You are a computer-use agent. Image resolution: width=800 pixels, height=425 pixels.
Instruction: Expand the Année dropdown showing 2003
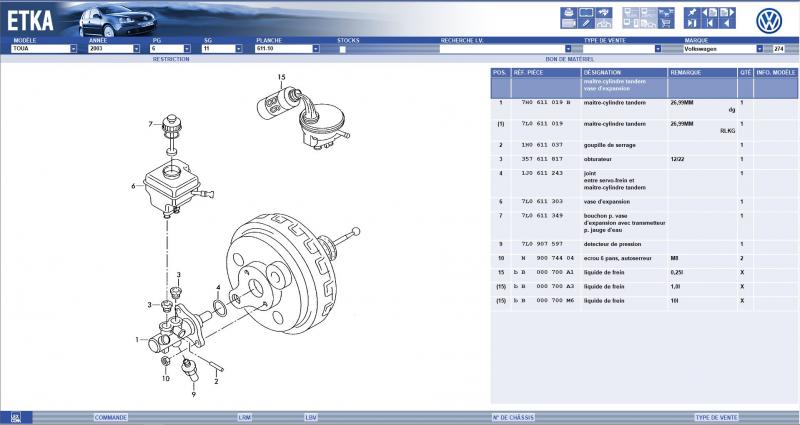(x=138, y=48)
